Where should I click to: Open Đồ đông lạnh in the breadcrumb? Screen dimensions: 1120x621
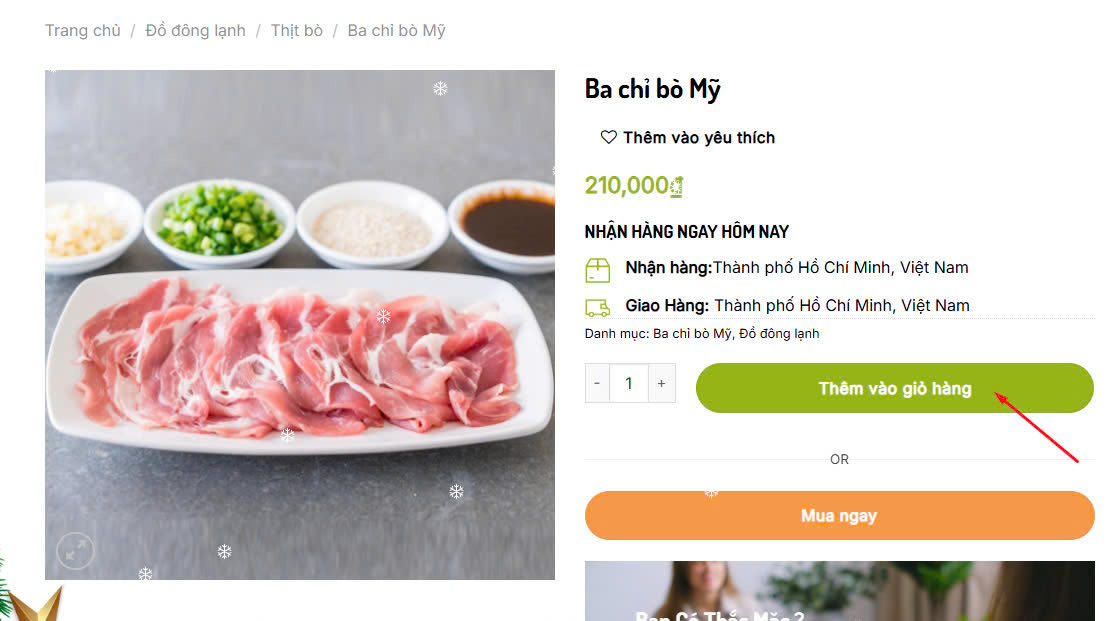tap(195, 30)
